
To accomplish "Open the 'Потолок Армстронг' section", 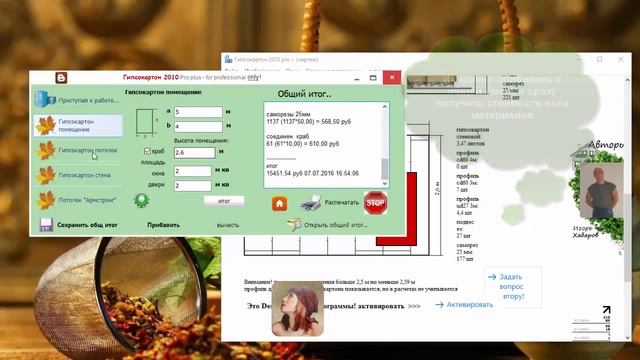I will [87, 200].
